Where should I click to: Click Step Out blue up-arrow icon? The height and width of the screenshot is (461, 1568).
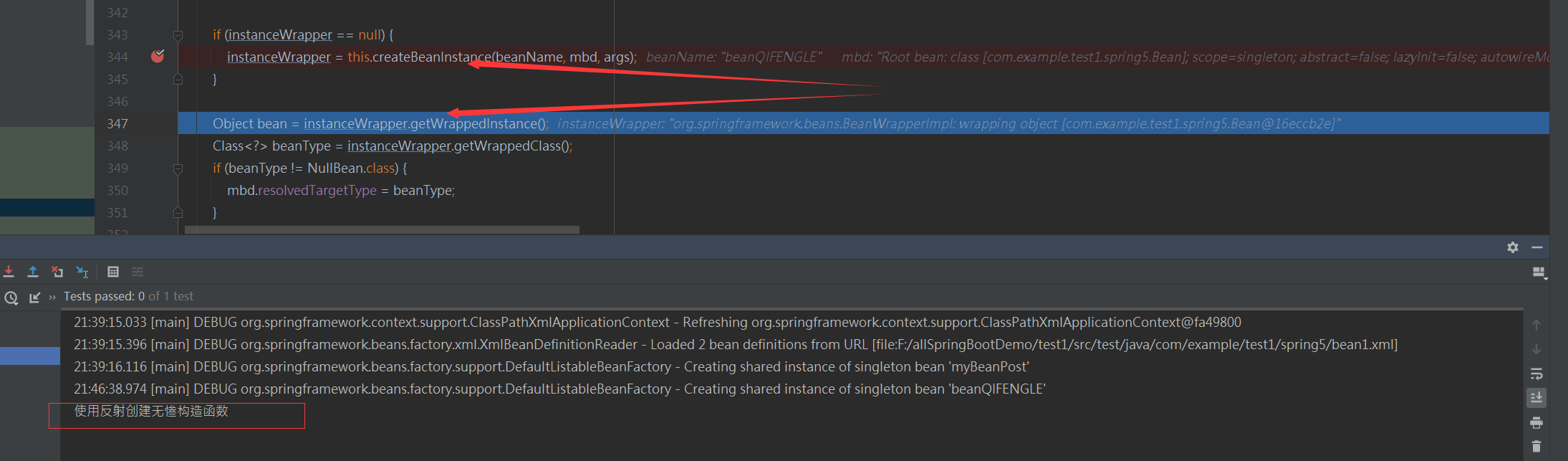33,272
